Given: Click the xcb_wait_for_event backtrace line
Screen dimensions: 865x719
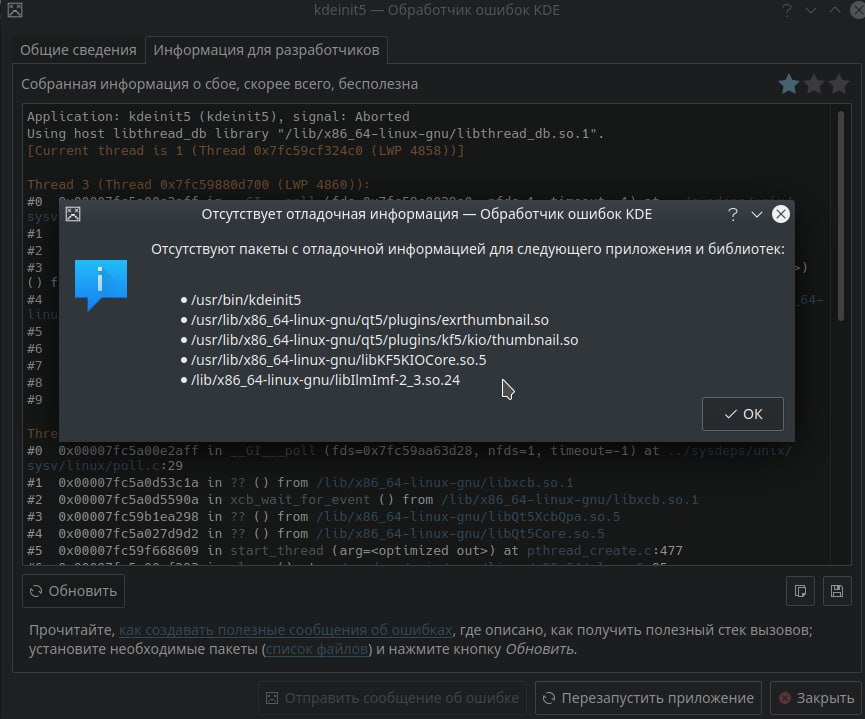Looking at the screenshot, I should coord(362,499).
